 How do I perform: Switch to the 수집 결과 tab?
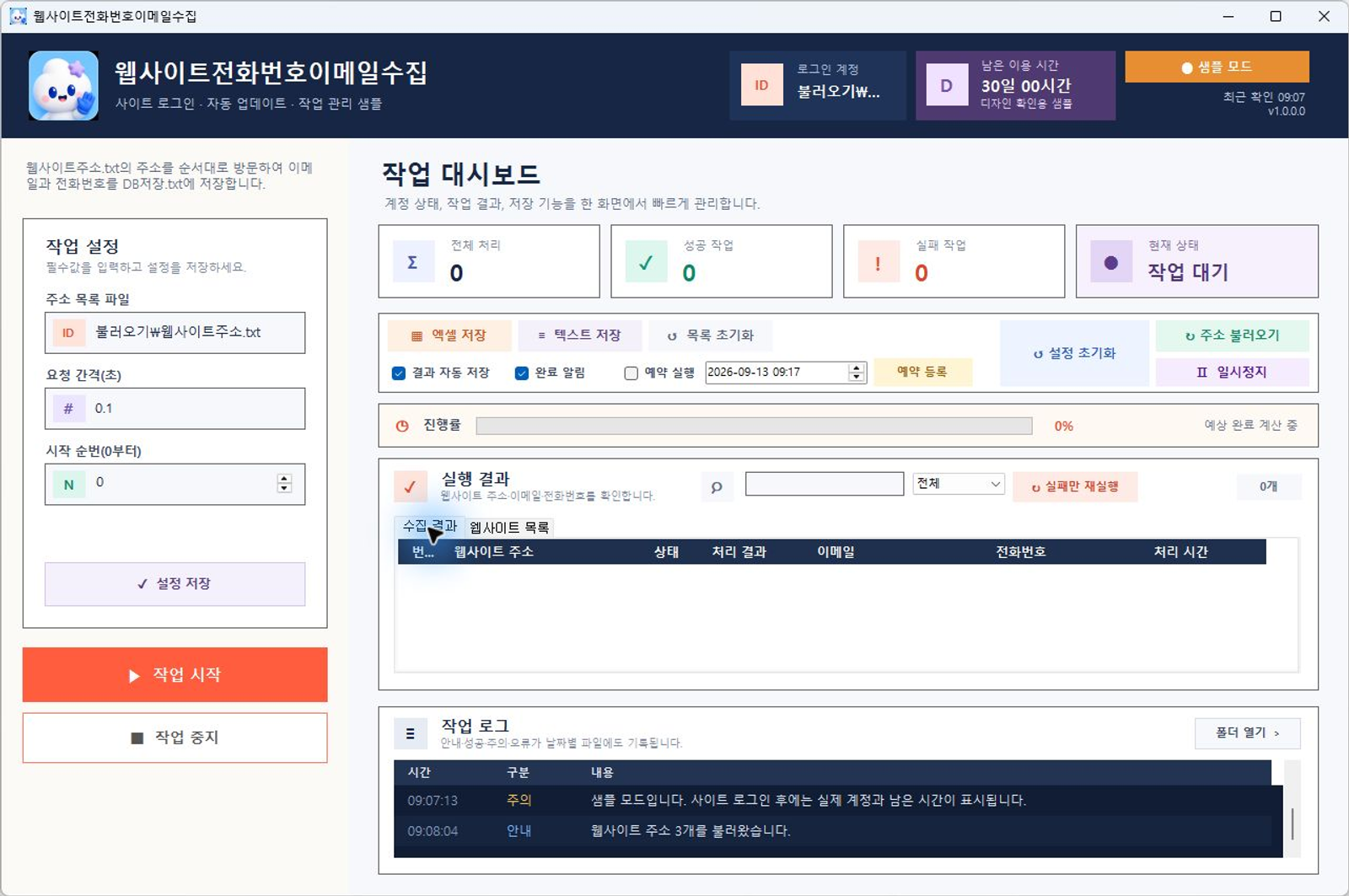pyautogui.click(x=429, y=526)
